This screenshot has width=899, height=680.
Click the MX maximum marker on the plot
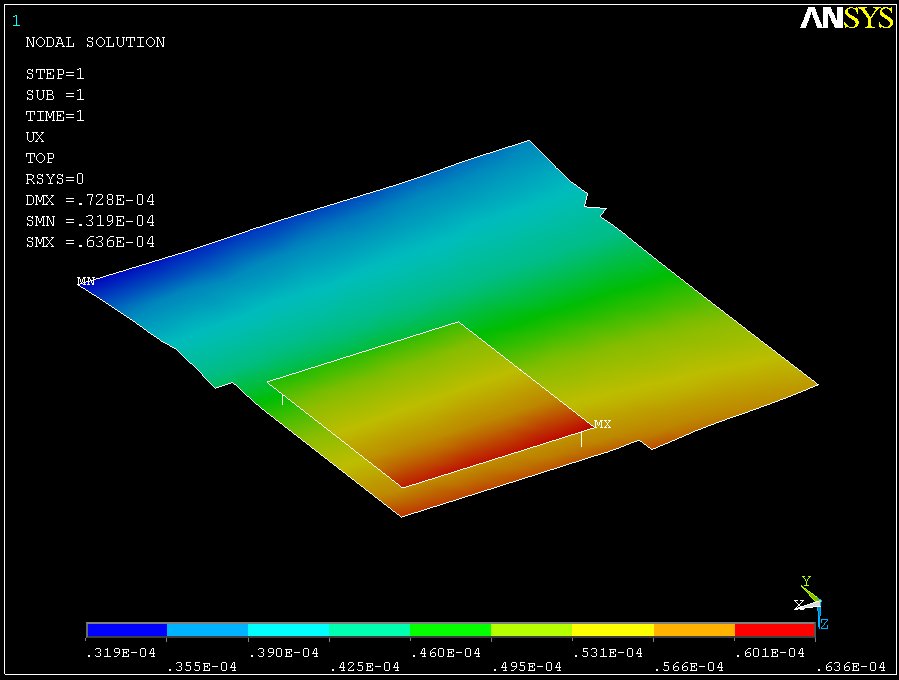[603, 424]
